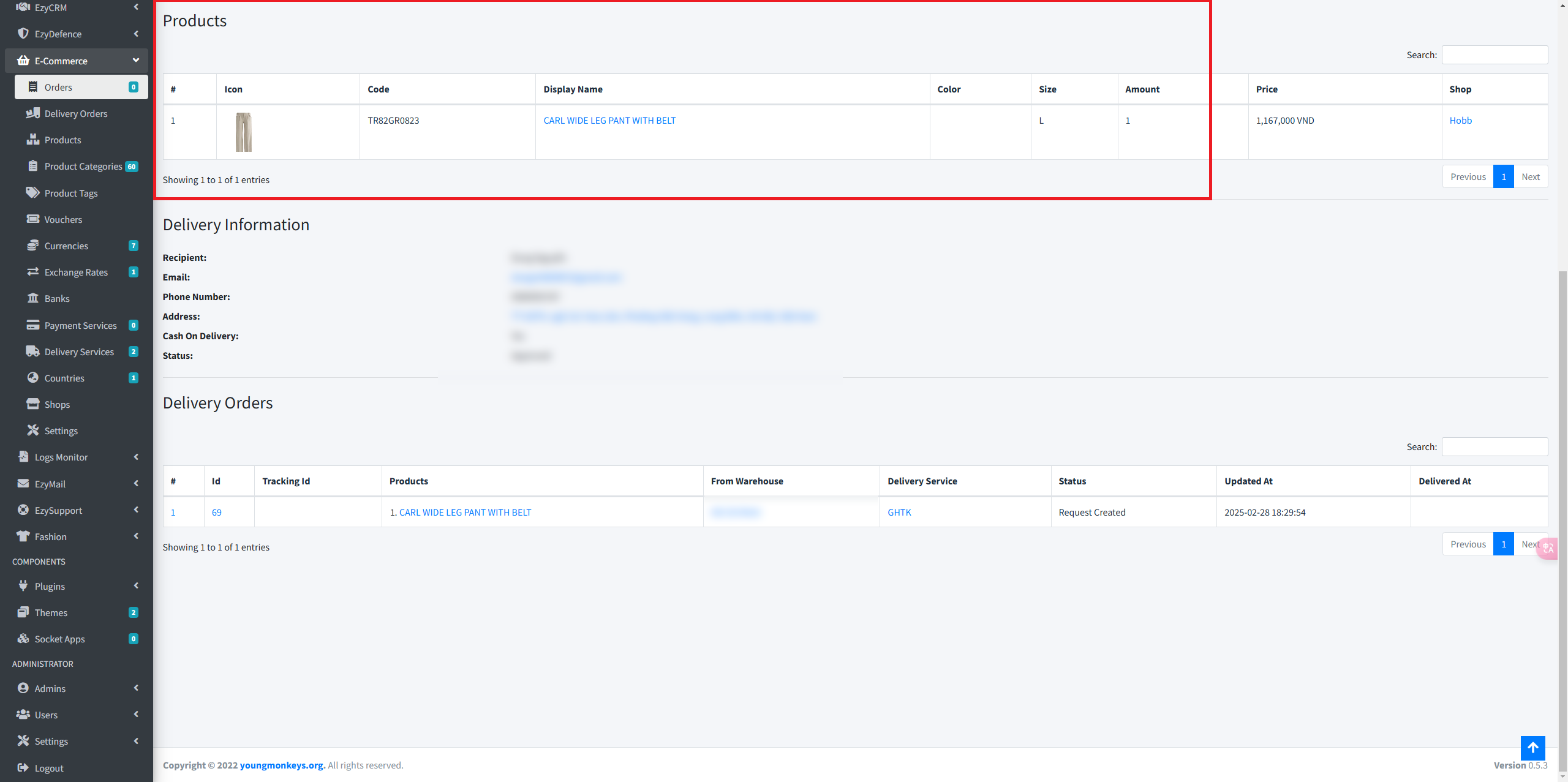Click the Products table search field
Screen dimensions: 1568x782
pyautogui.click(x=1494, y=55)
